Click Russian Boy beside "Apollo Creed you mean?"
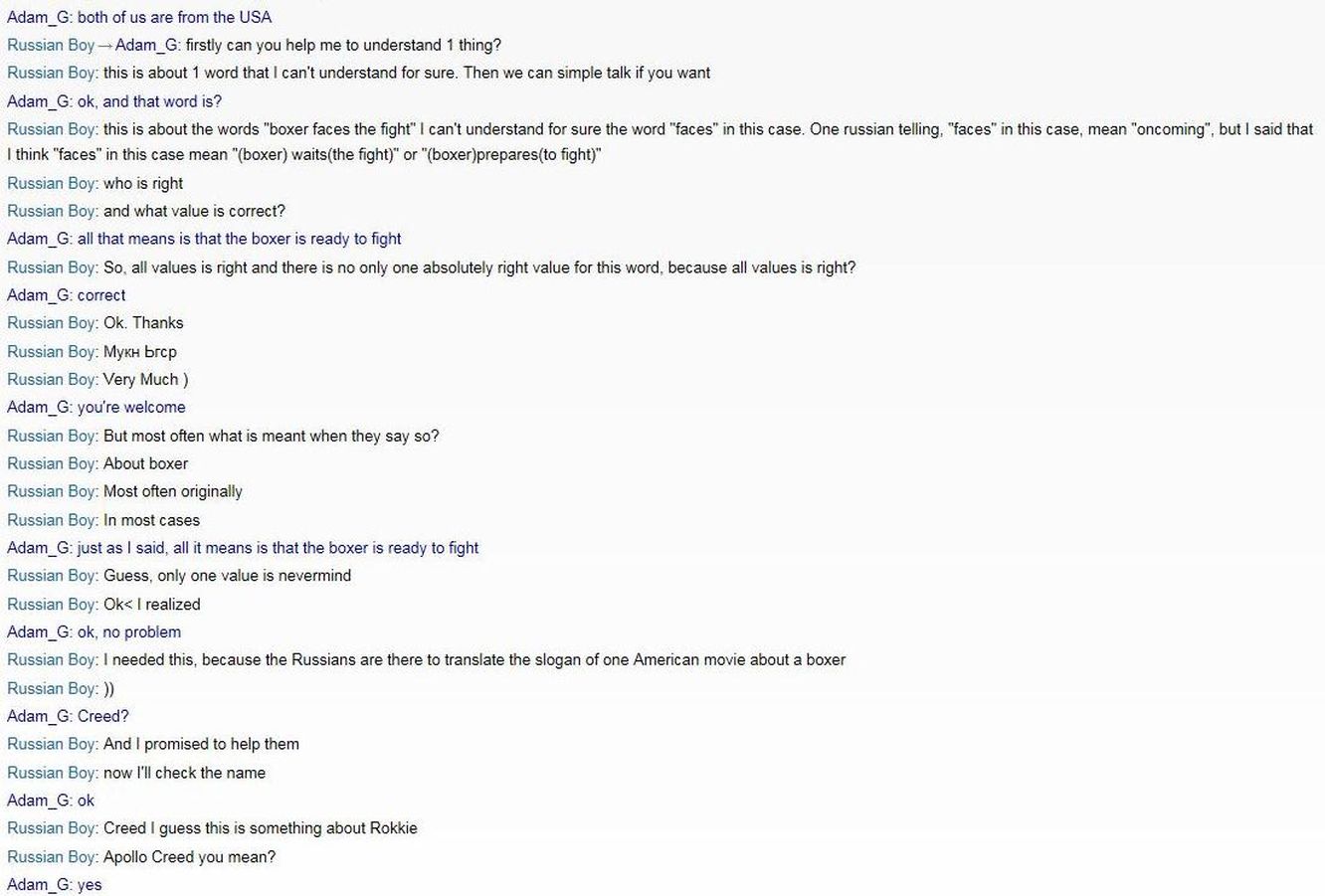The height and width of the screenshot is (896, 1325). [50, 856]
